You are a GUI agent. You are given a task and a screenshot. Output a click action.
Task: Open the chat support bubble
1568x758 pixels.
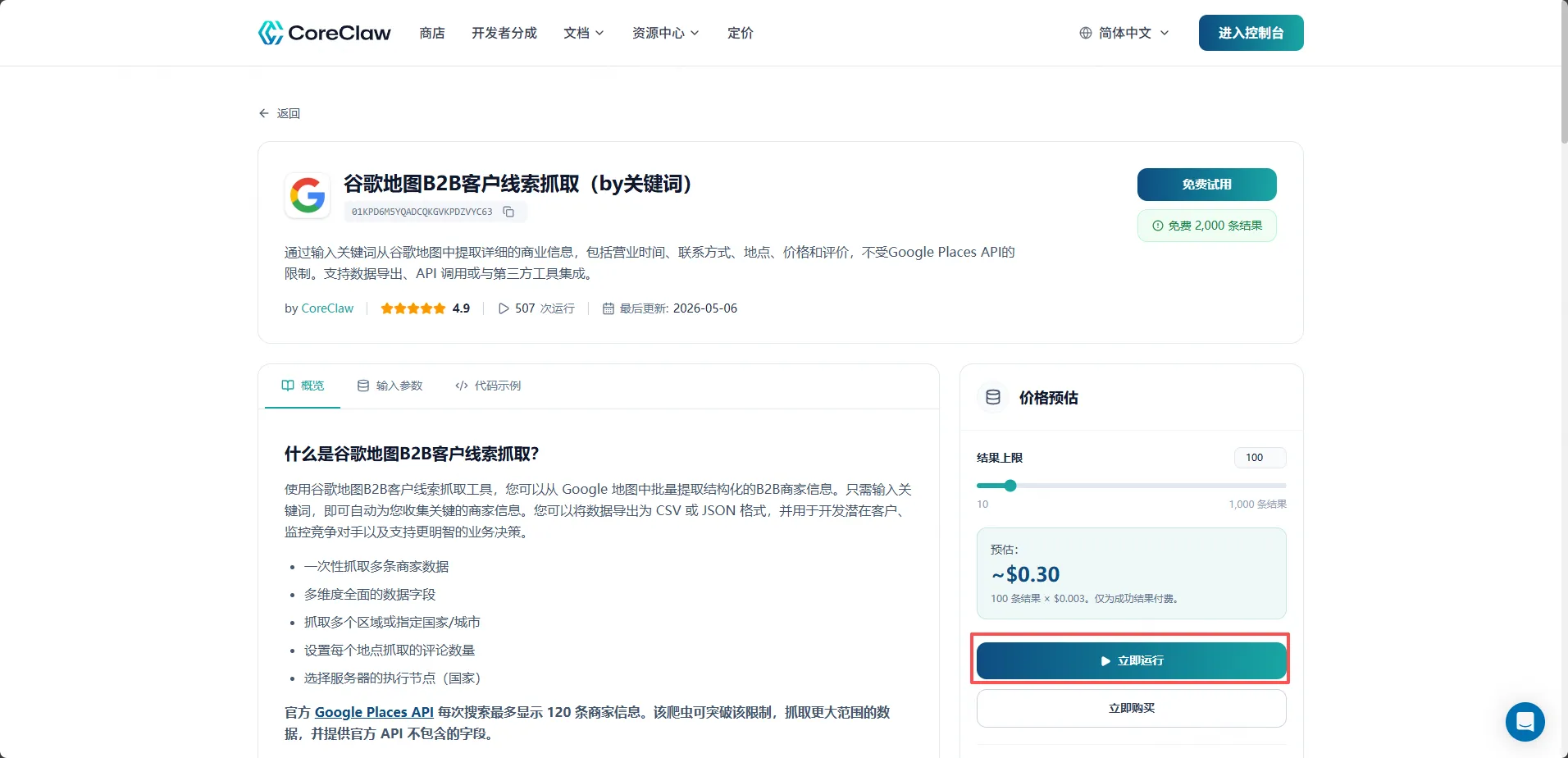[1525, 722]
